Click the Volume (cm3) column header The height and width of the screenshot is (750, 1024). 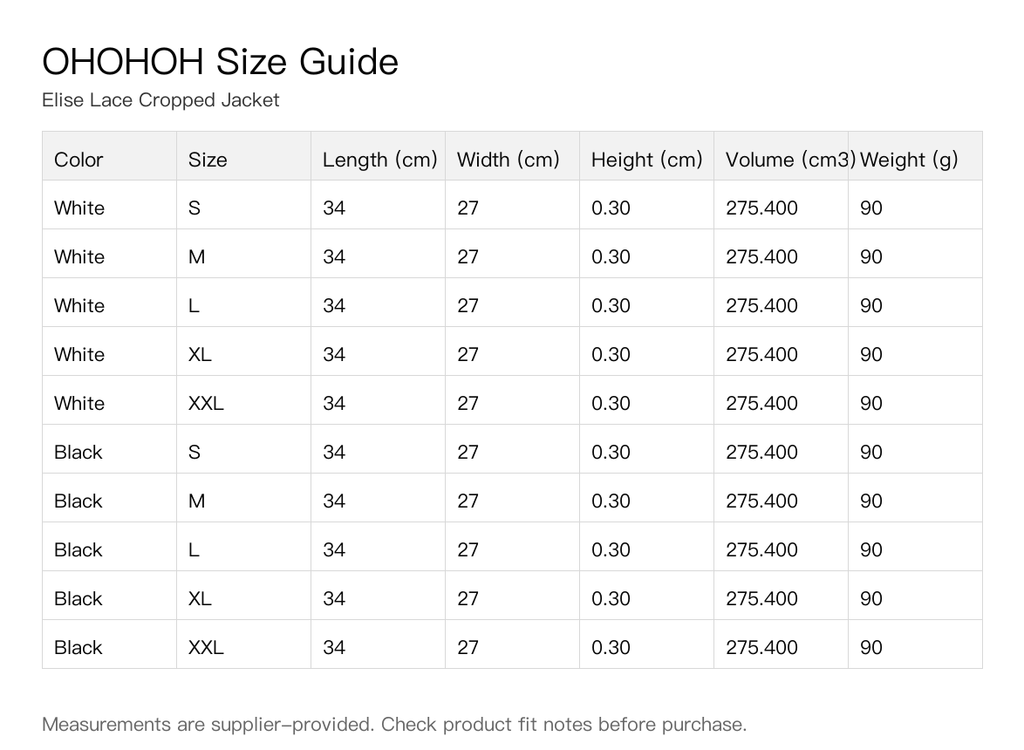(x=781, y=156)
